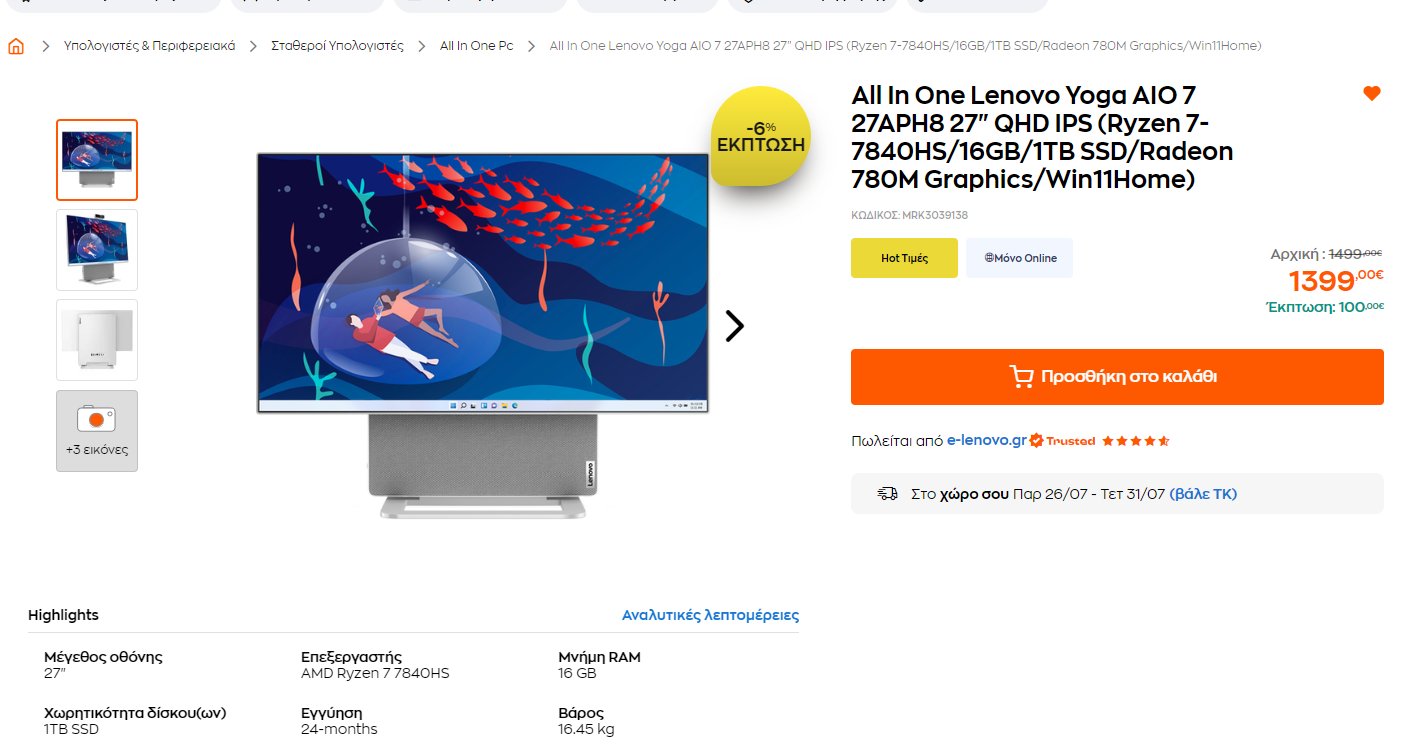Select the second thumbnail with webcam view

tap(97, 250)
